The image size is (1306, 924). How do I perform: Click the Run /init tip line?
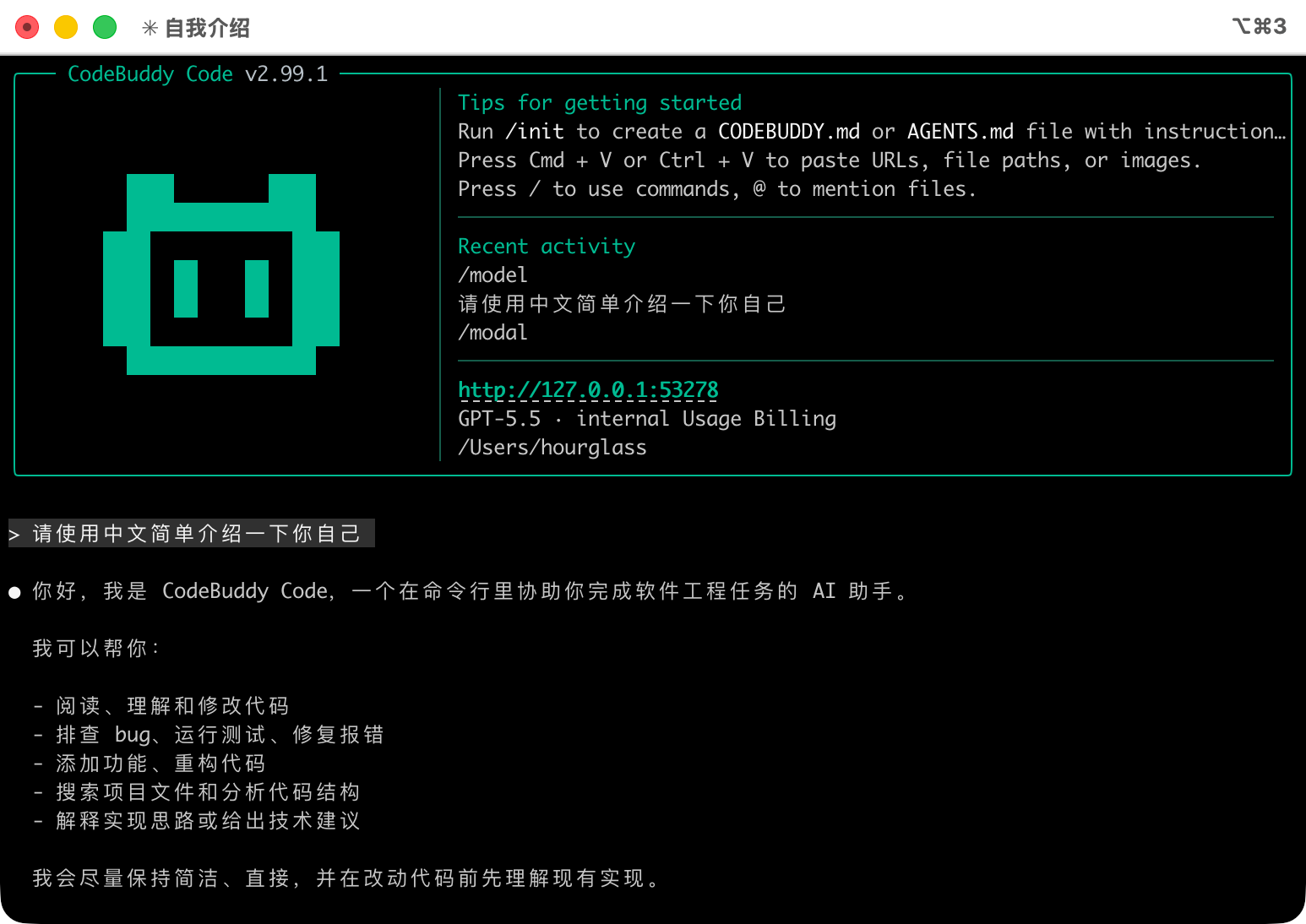872,132
